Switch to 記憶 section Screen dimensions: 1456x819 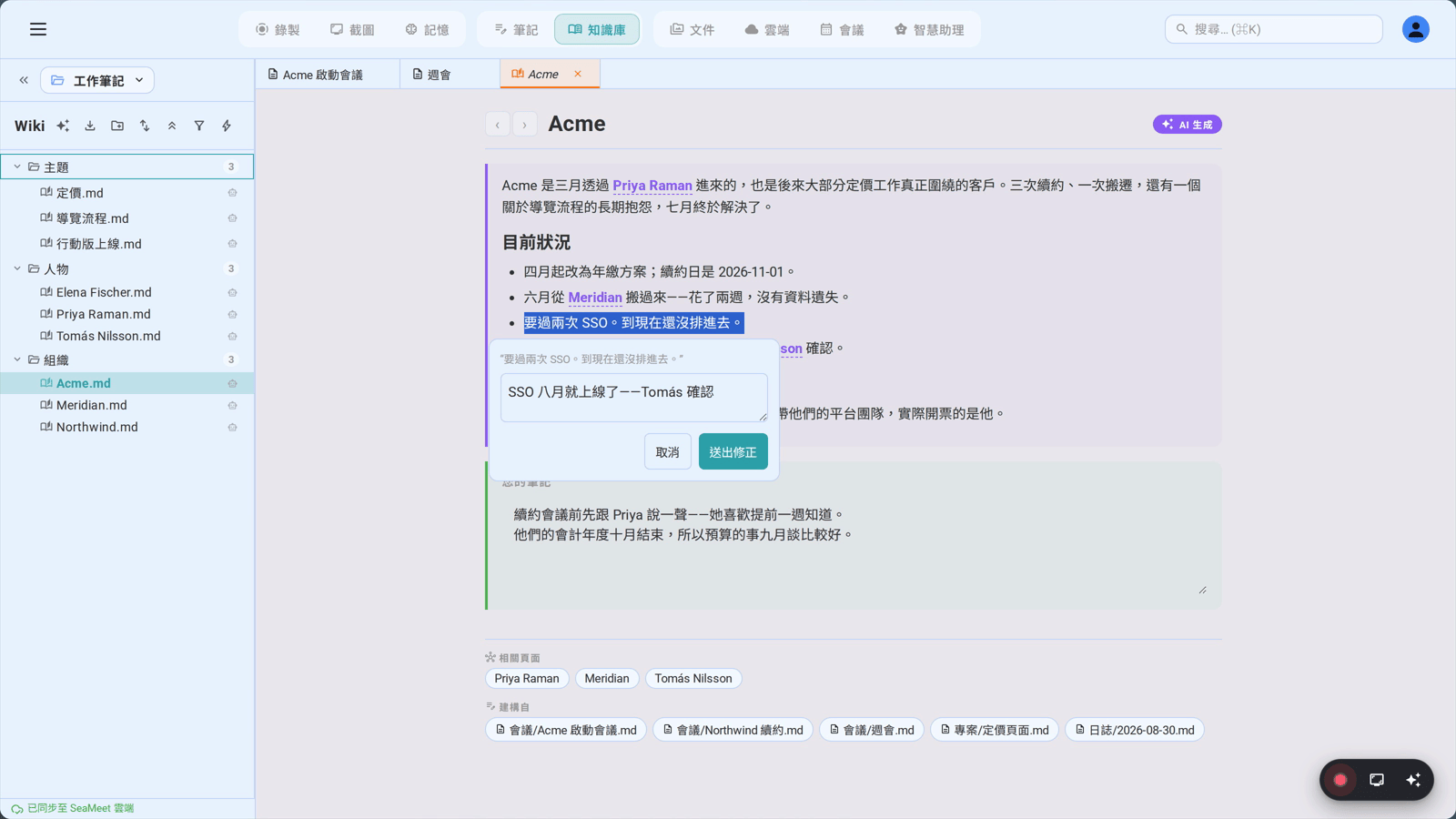click(x=427, y=29)
